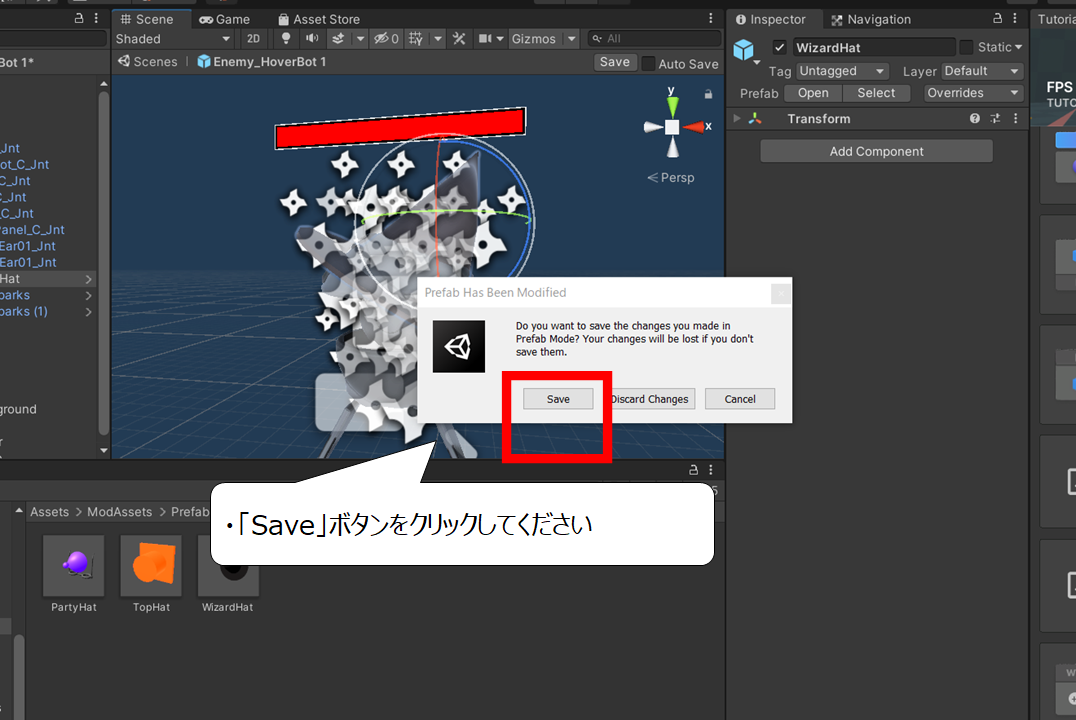Toggle scene grid visibility icon
1076x720 pixels.
pos(416,38)
